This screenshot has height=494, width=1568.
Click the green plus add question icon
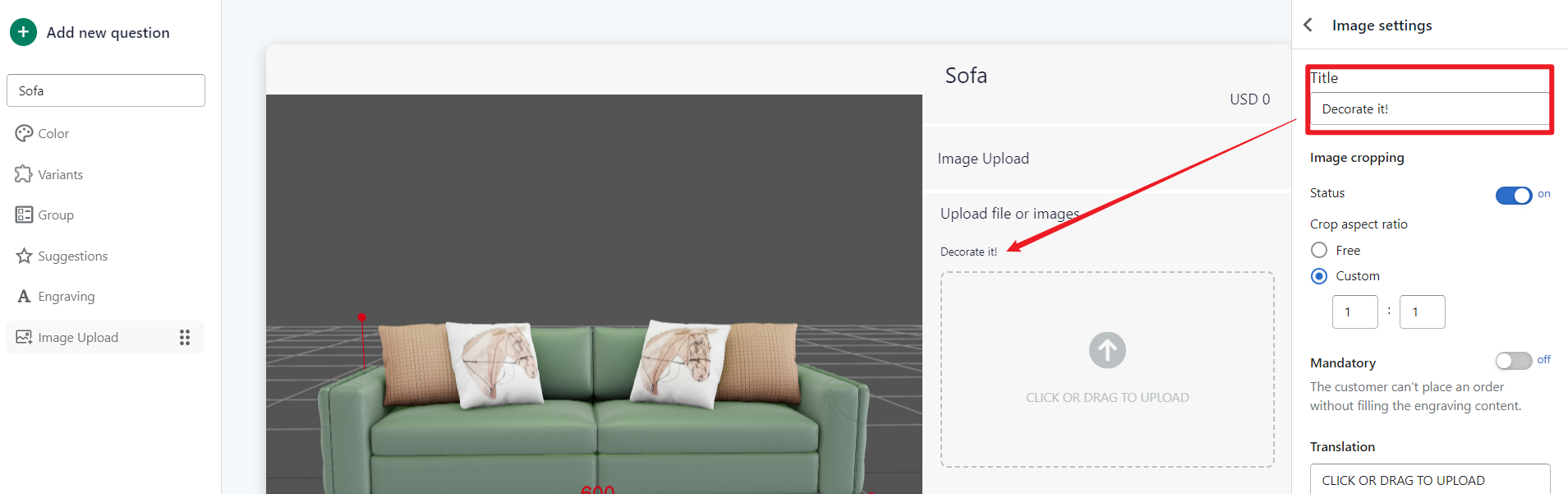click(23, 32)
